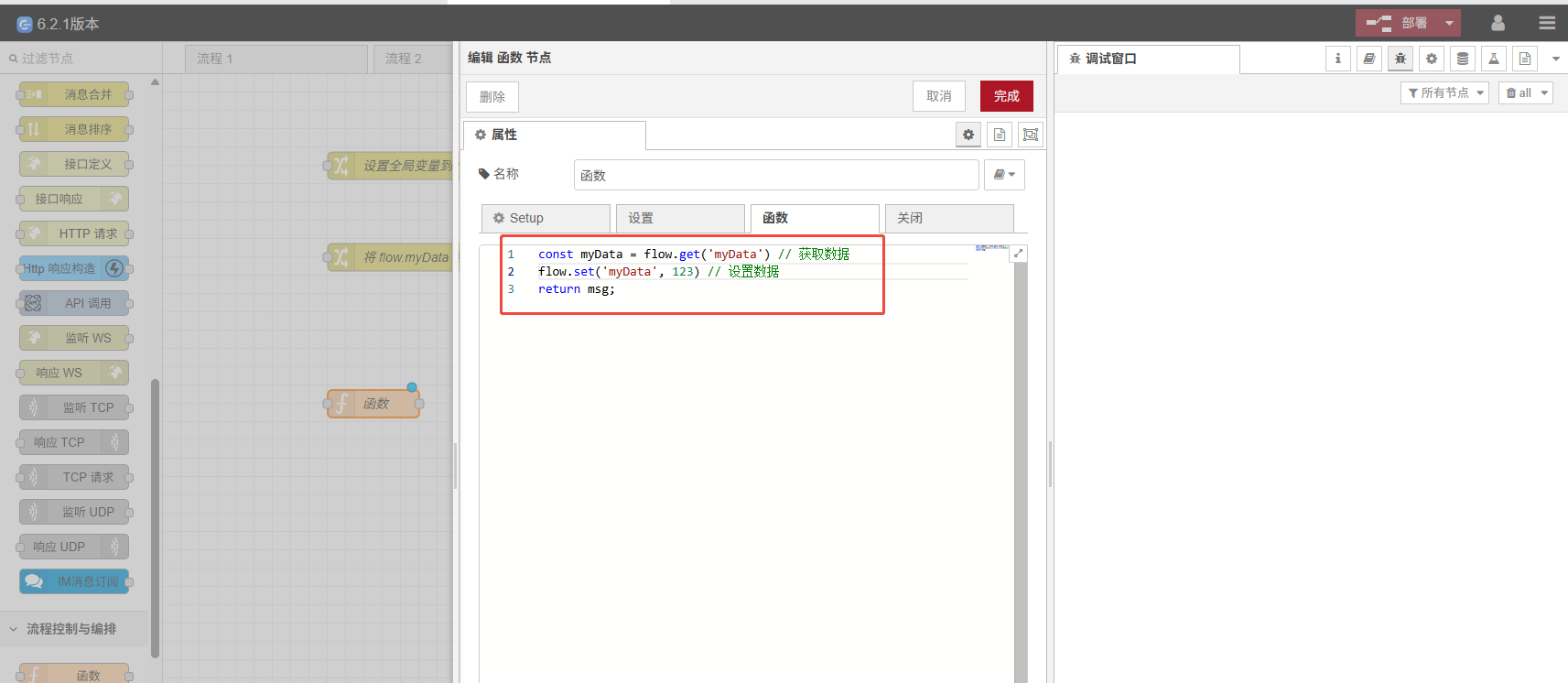Open the context data database icon
1568x683 pixels.
pyautogui.click(x=1463, y=59)
